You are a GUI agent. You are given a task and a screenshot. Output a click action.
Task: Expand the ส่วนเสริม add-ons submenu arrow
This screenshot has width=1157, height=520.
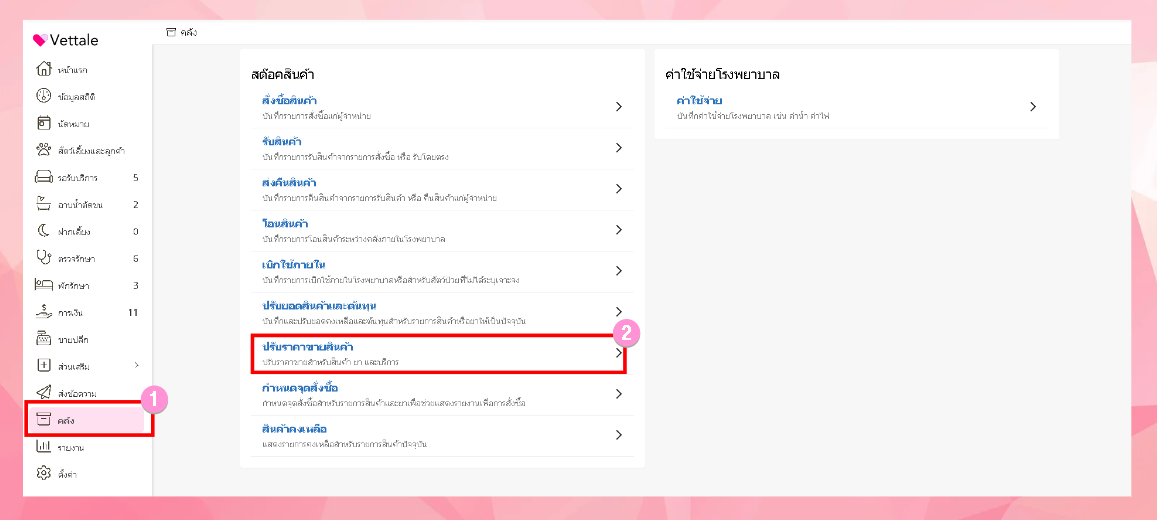tap(136, 365)
